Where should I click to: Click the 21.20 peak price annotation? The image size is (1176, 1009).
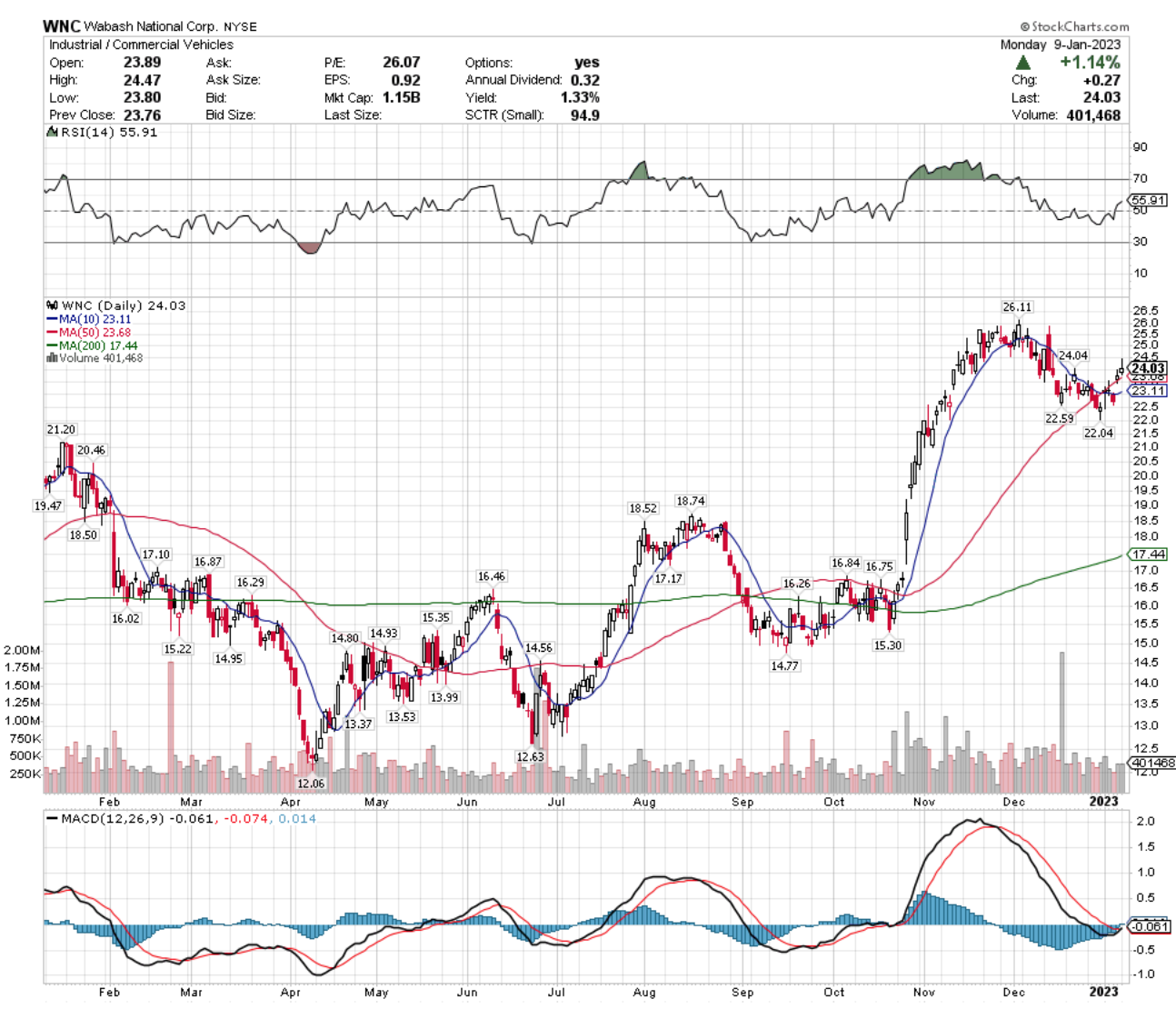click(62, 429)
